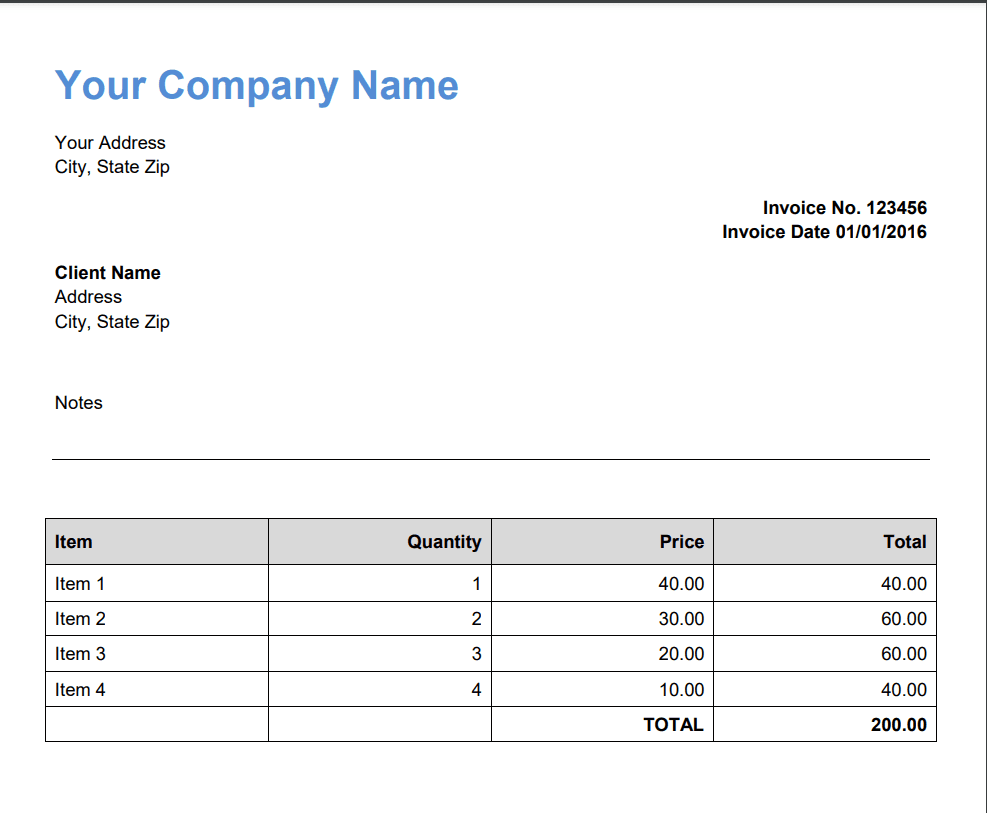Click the "Invoice Date 01/01/2016" line

(825, 232)
